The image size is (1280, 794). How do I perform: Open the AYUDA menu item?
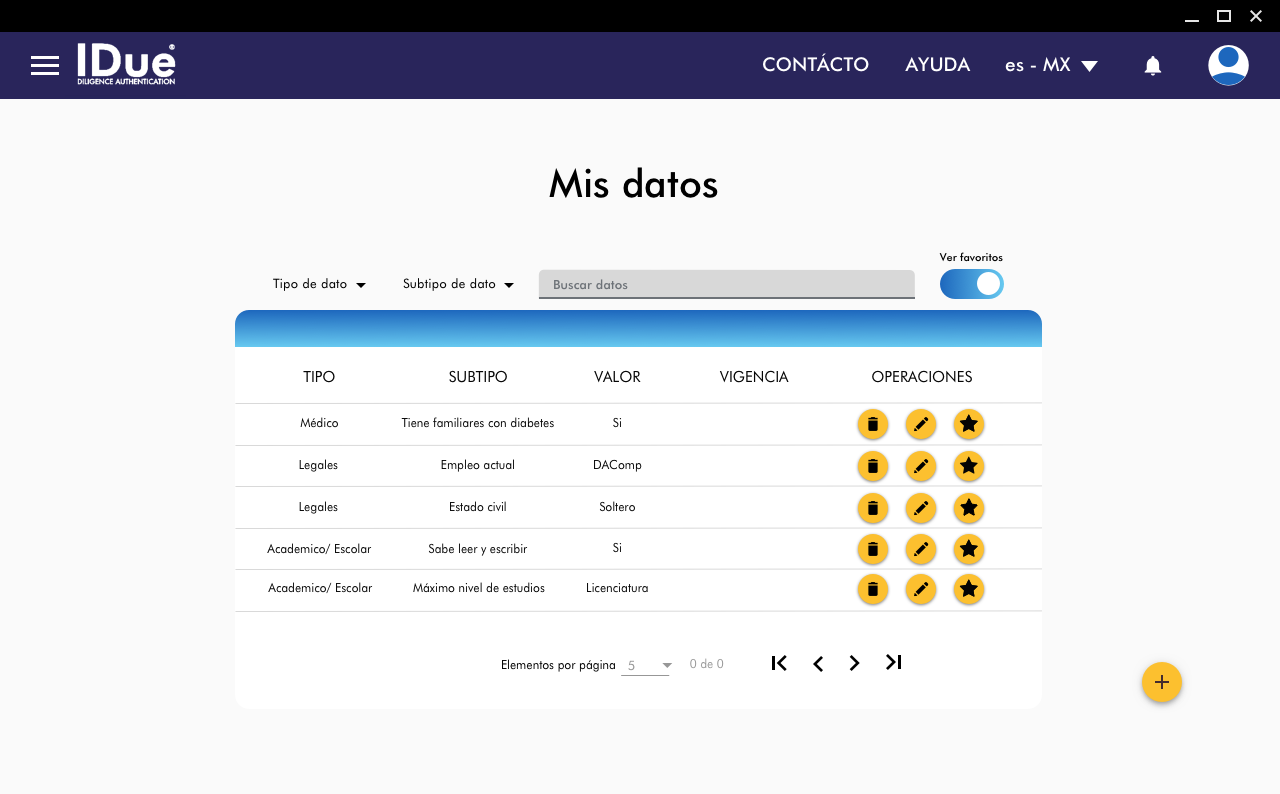[937, 65]
